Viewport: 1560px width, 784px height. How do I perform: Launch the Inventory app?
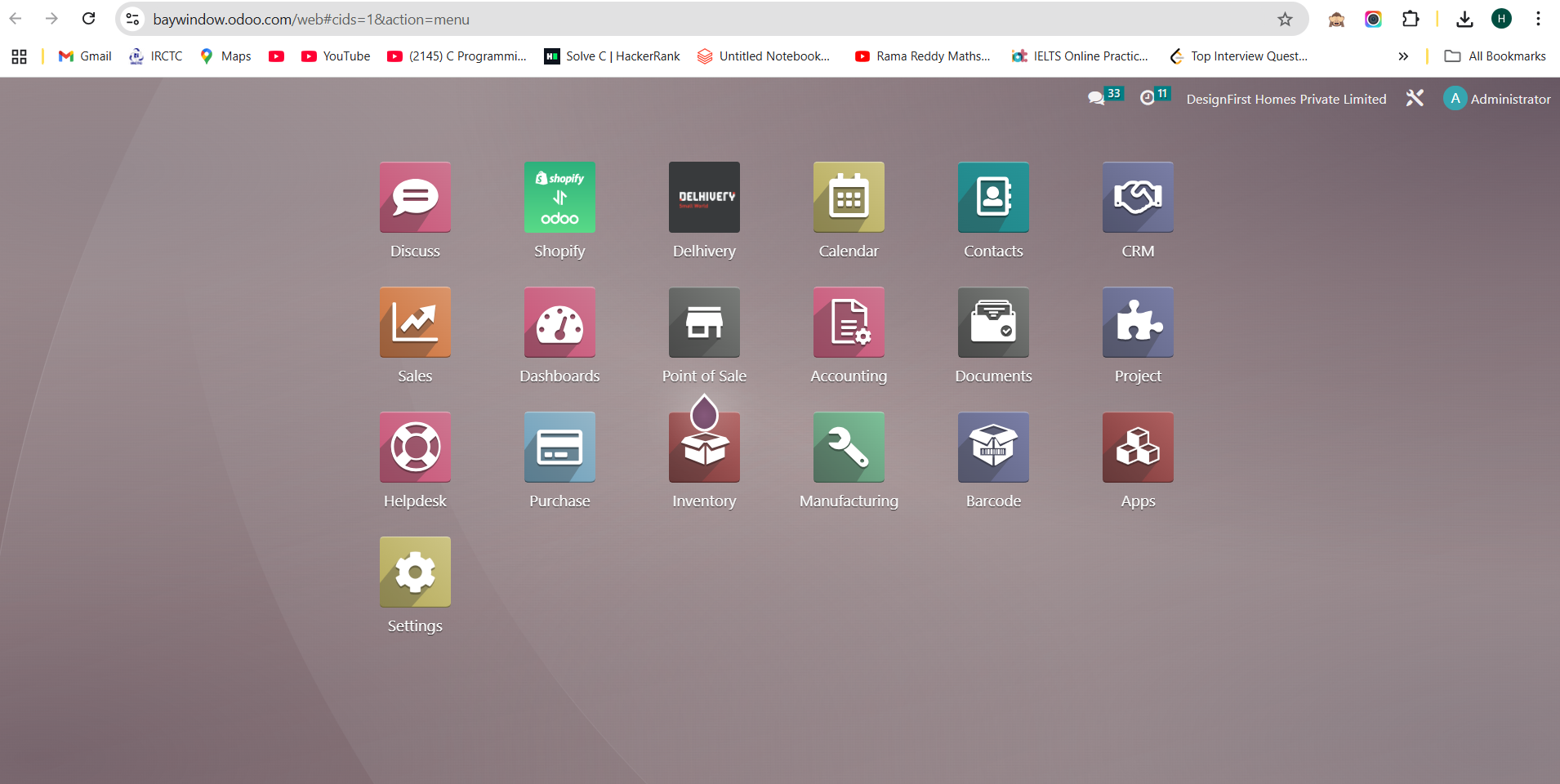click(x=704, y=448)
